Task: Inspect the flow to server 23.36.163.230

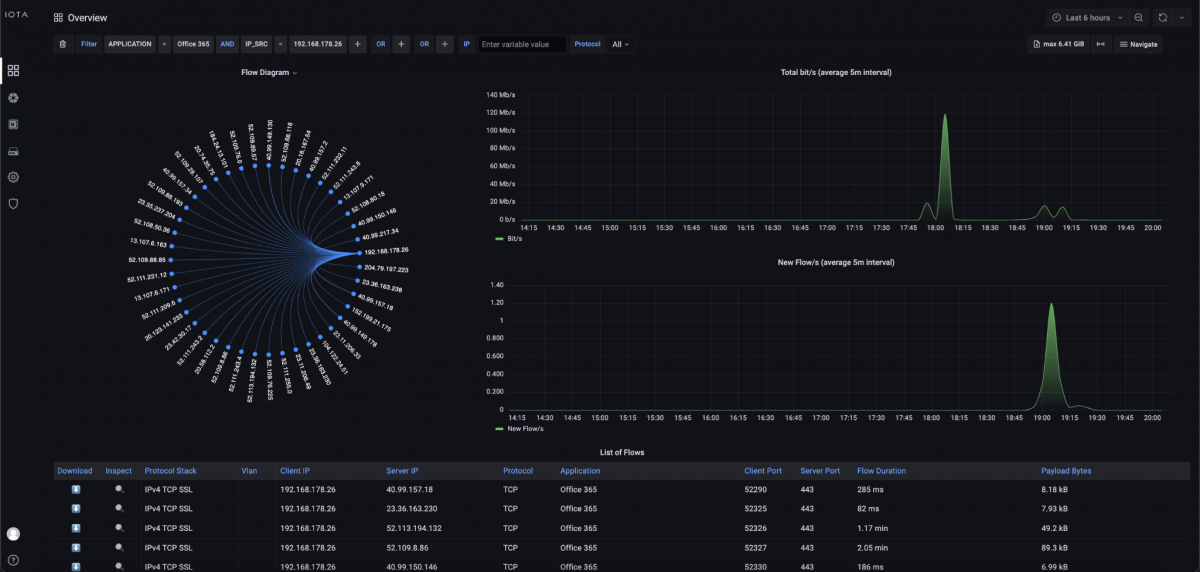Action: [119, 509]
